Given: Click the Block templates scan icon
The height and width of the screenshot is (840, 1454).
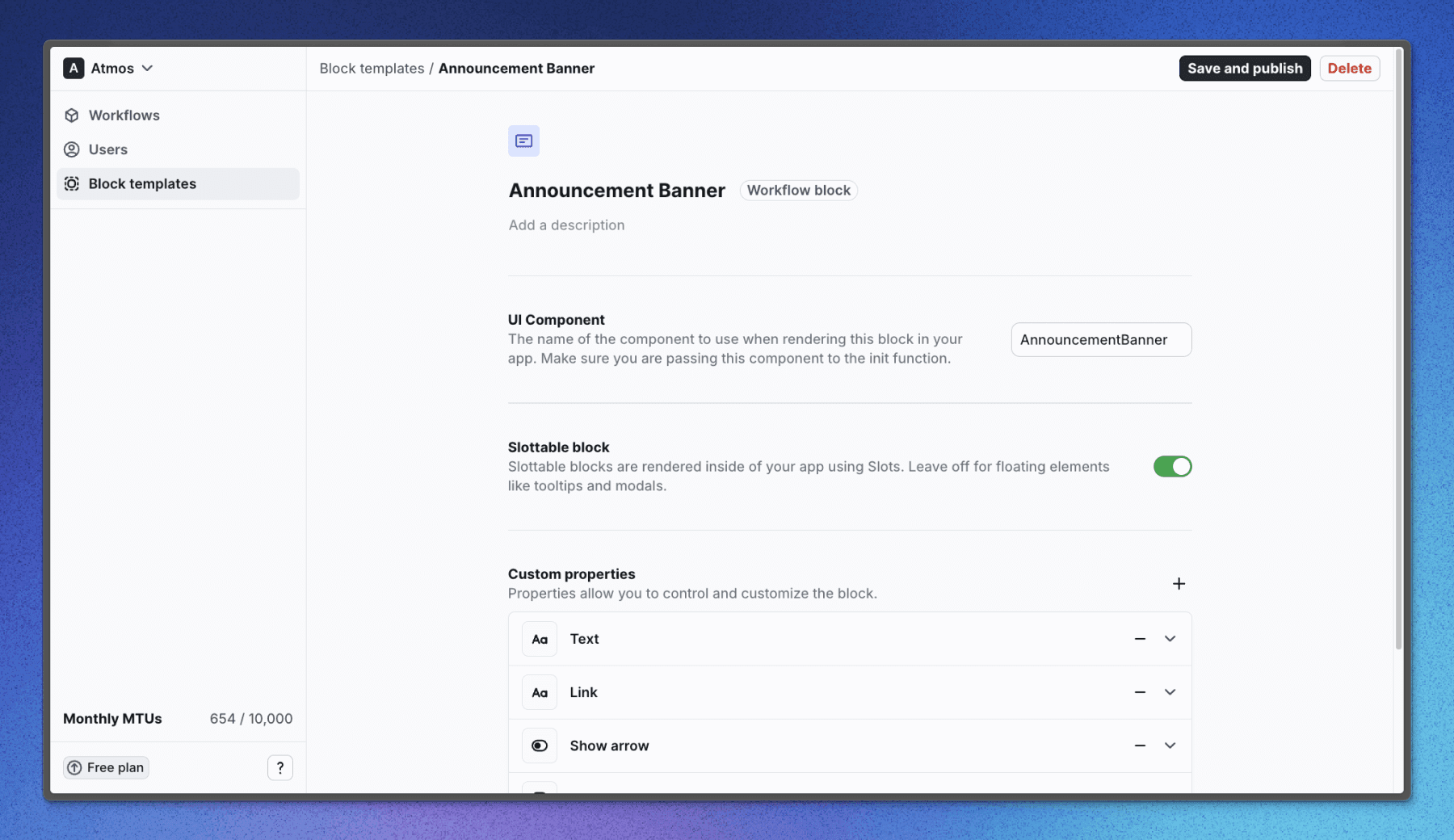Looking at the screenshot, I should pos(73,183).
